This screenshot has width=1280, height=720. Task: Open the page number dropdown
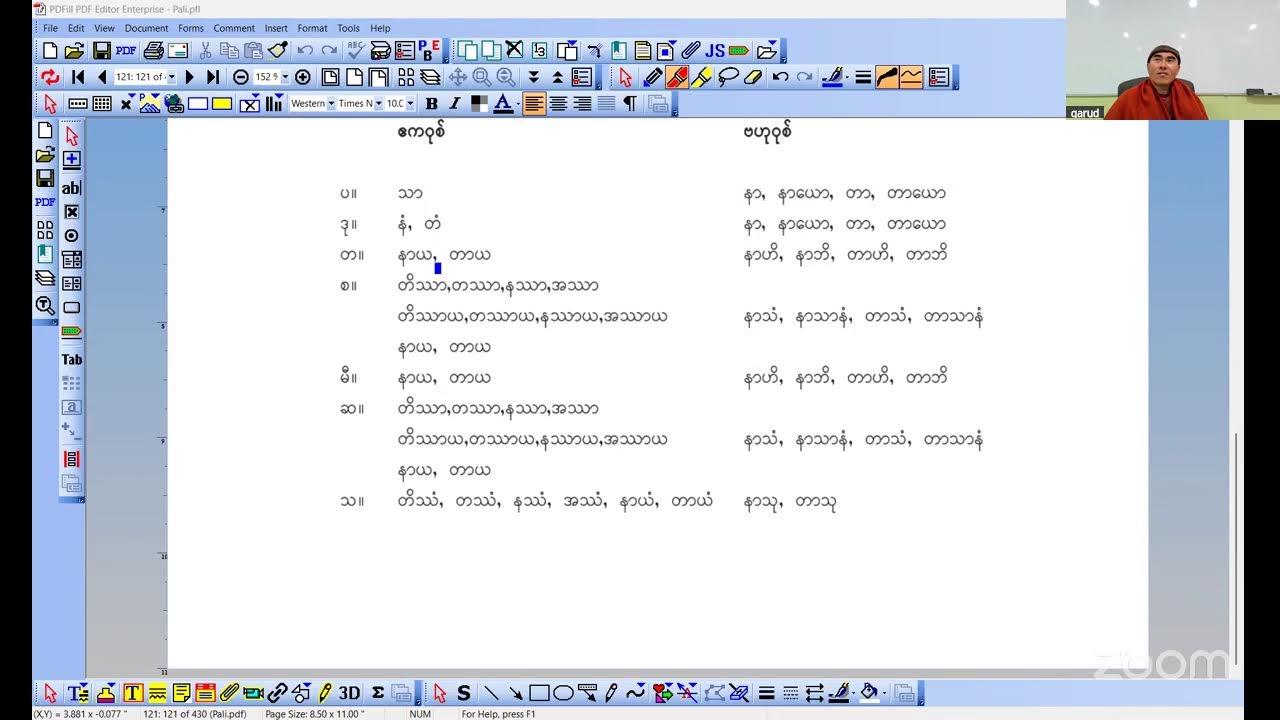(x=171, y=77)
